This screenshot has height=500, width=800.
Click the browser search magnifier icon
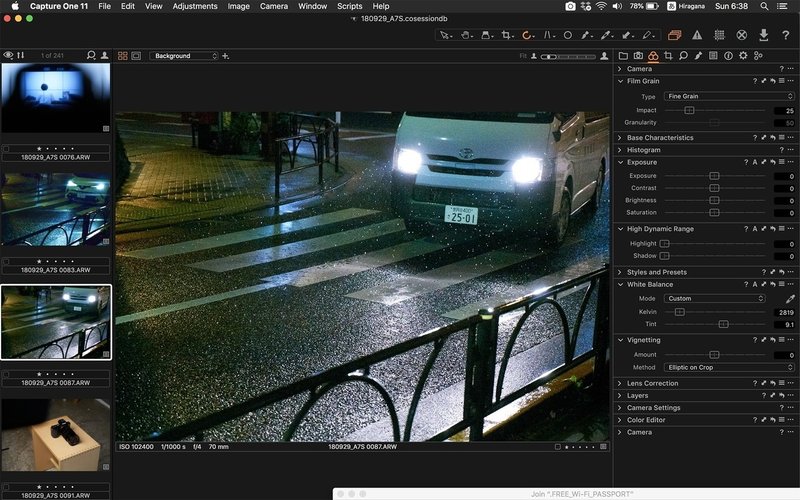pos(91,55)
